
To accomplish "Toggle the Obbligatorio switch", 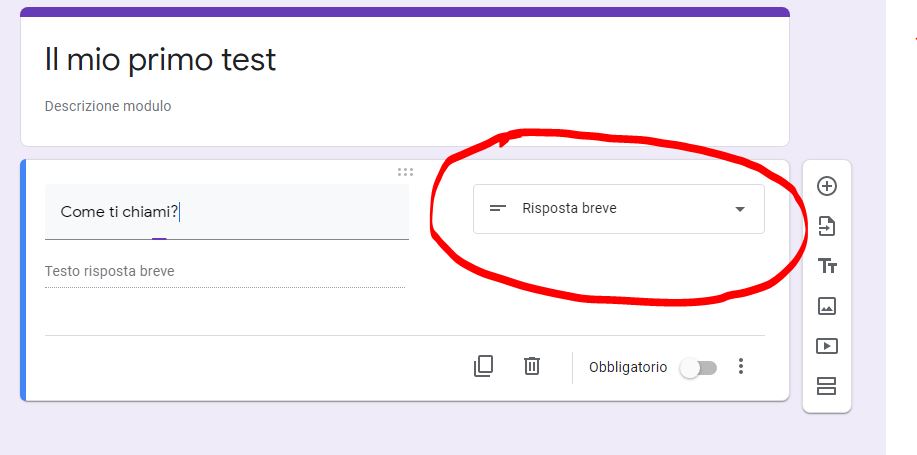I will [698, 368].
